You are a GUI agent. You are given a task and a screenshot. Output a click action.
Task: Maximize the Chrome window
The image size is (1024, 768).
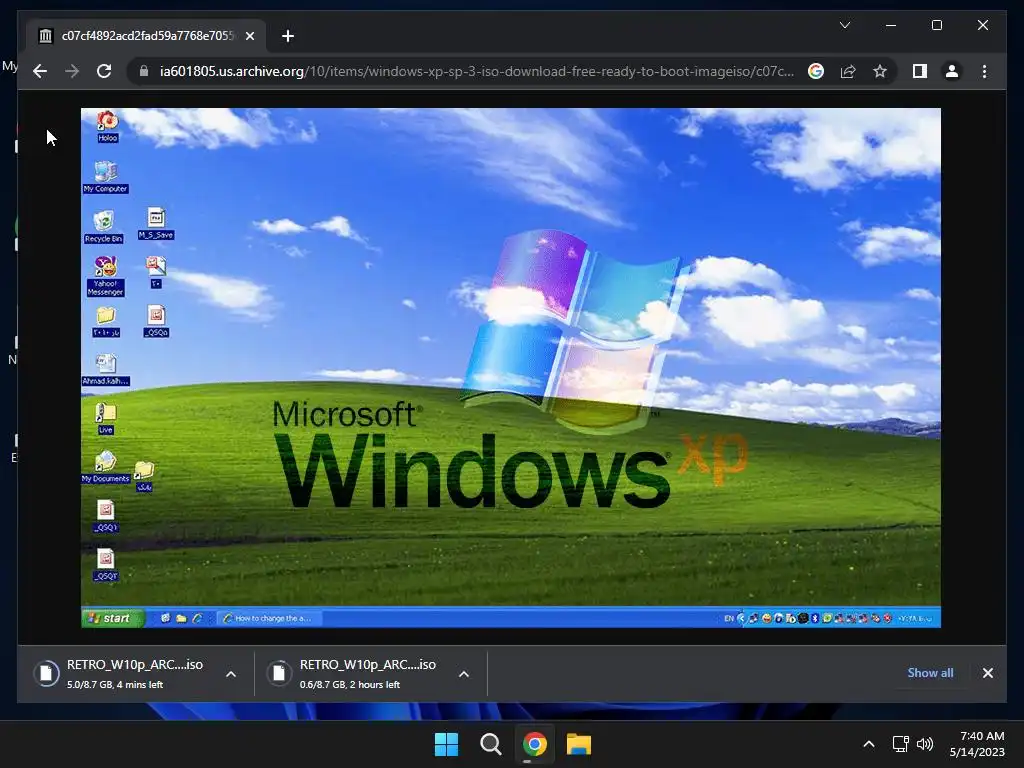[936, 25]
